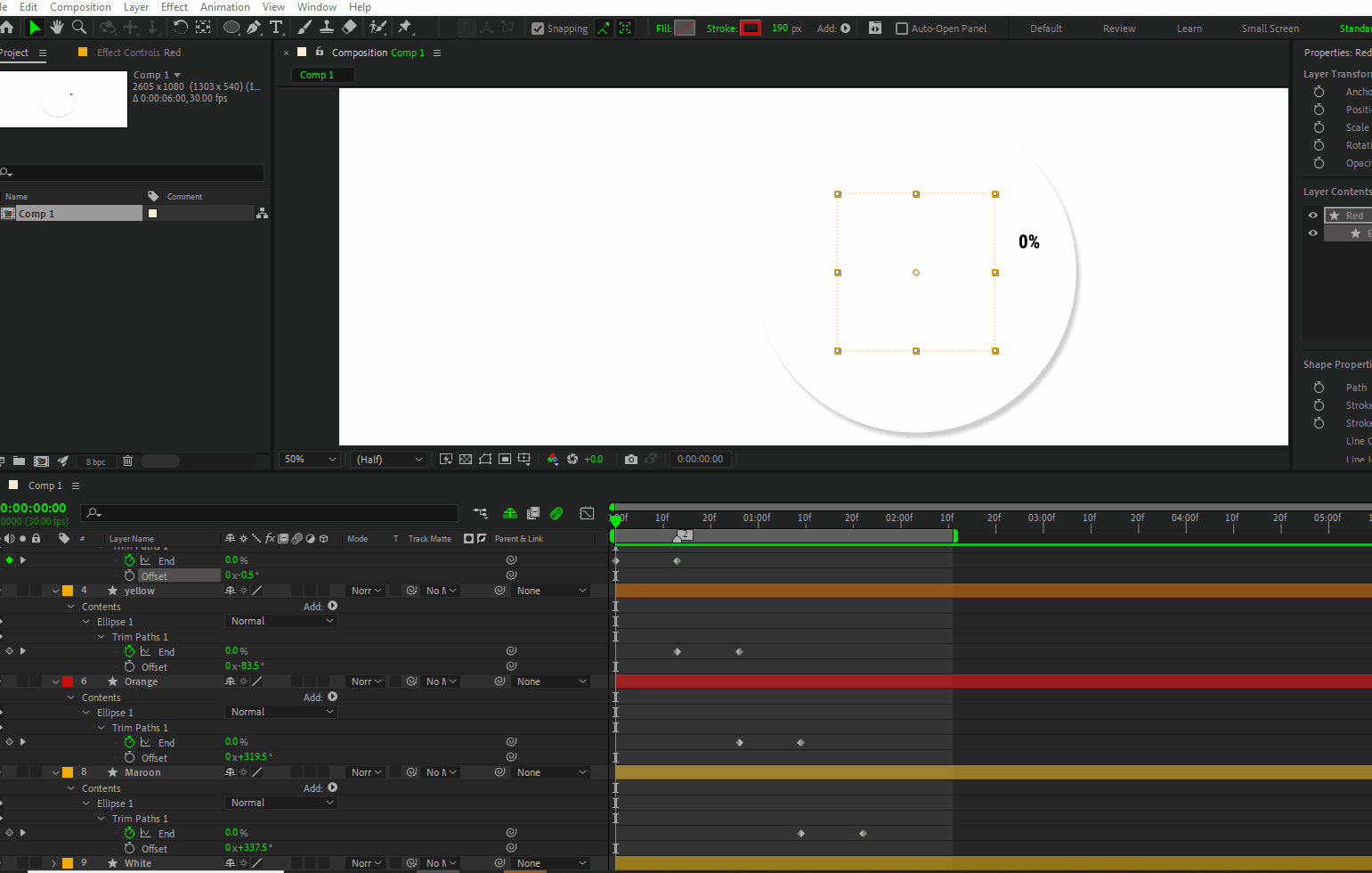Reset exposure with the aperture icon
Image resolution: width=1372 pixels, height=873 pixels.
(x=572, y=459)
